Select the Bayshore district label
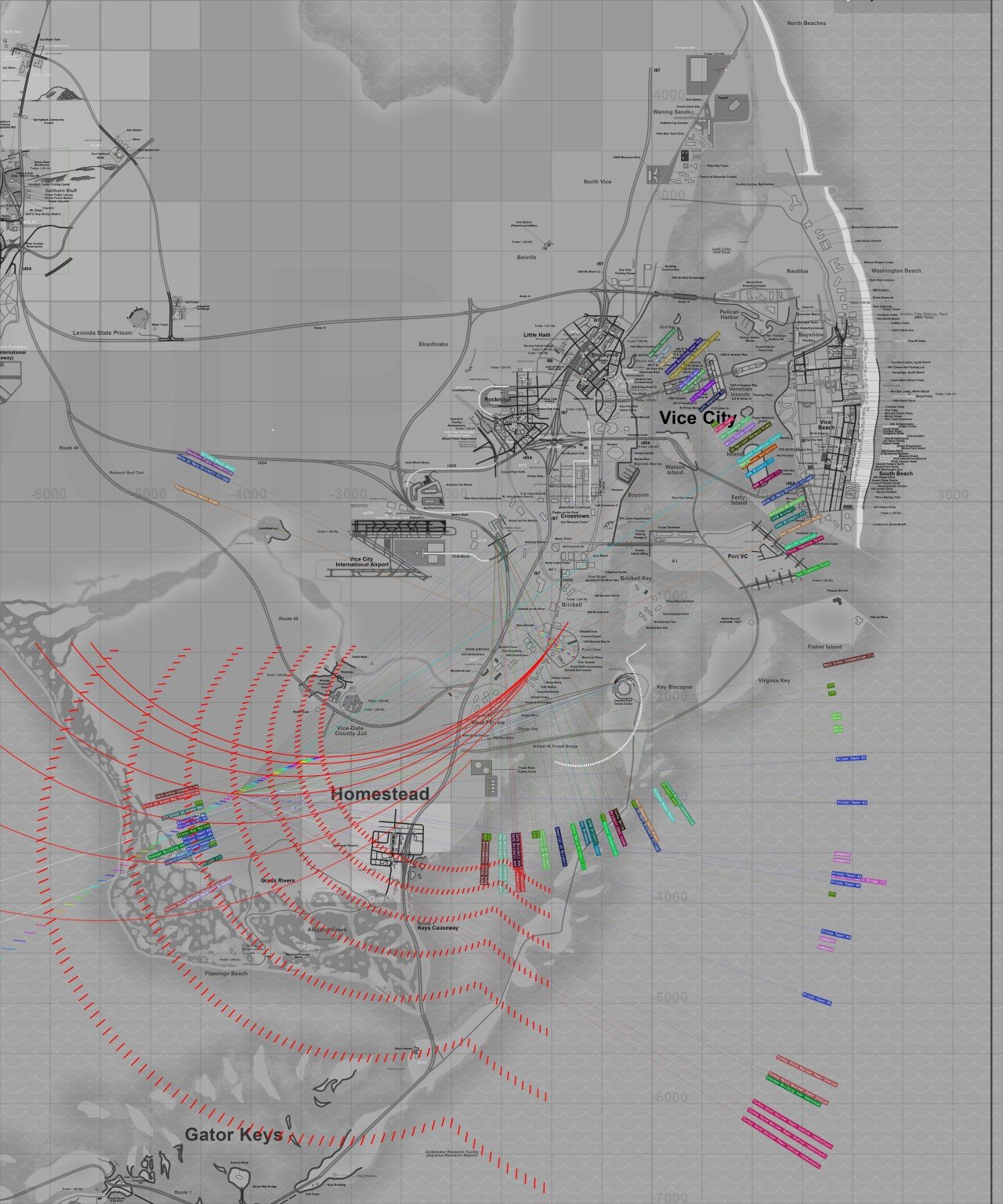The width and height of the screenshot is (1003, 1204). click(811, 335)
